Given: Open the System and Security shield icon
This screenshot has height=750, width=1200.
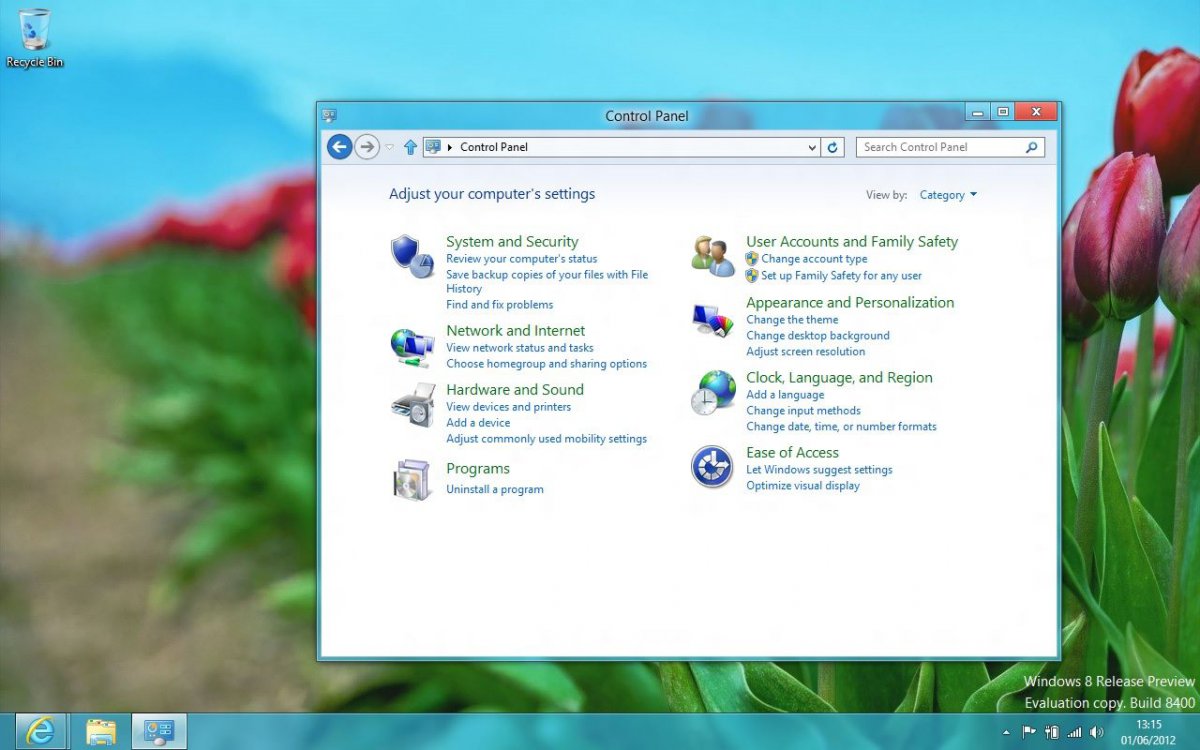Looking at the screenshot, I should pos(411,256).
